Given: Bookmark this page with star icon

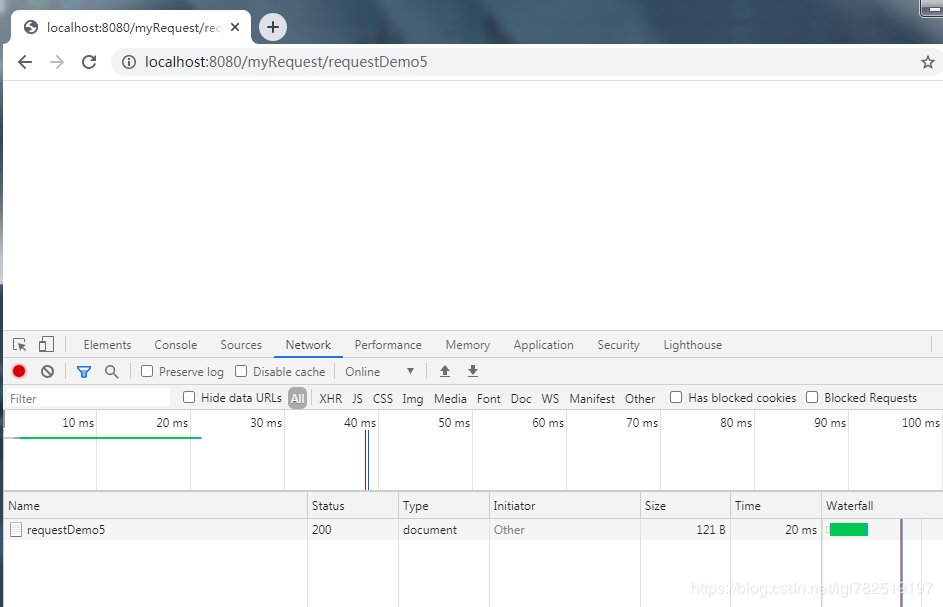Looking at the screenshot, I should [x=927, y=62].
